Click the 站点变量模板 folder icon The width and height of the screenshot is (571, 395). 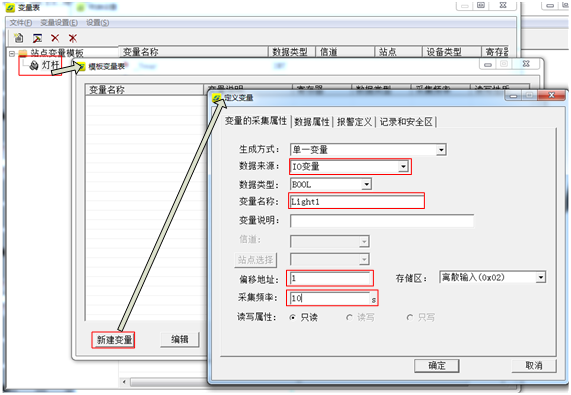click(23, 53)
